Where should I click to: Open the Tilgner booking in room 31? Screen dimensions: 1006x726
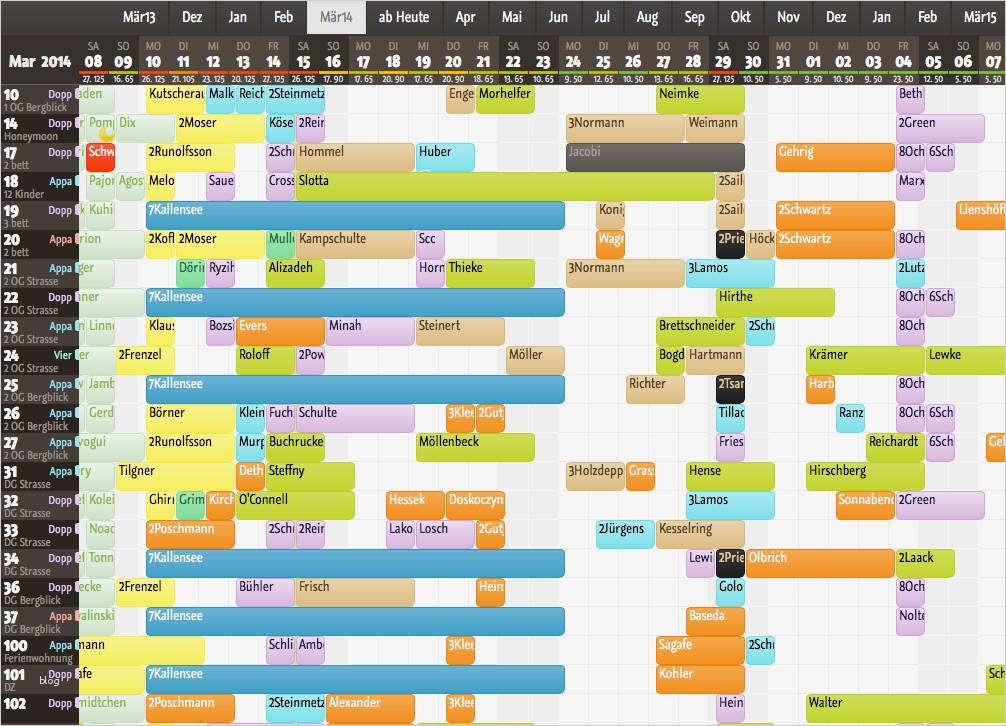pyautogui.click(x=176, y=477)
